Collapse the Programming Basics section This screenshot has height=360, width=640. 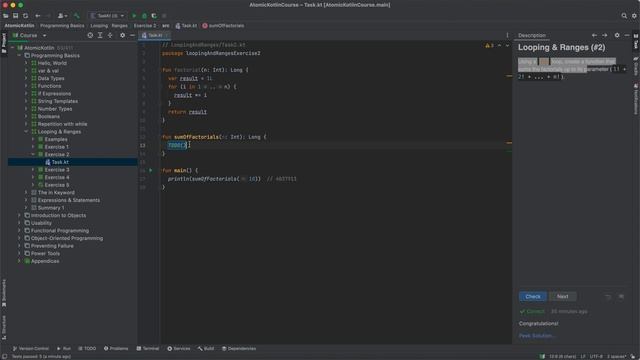[19, 56]
